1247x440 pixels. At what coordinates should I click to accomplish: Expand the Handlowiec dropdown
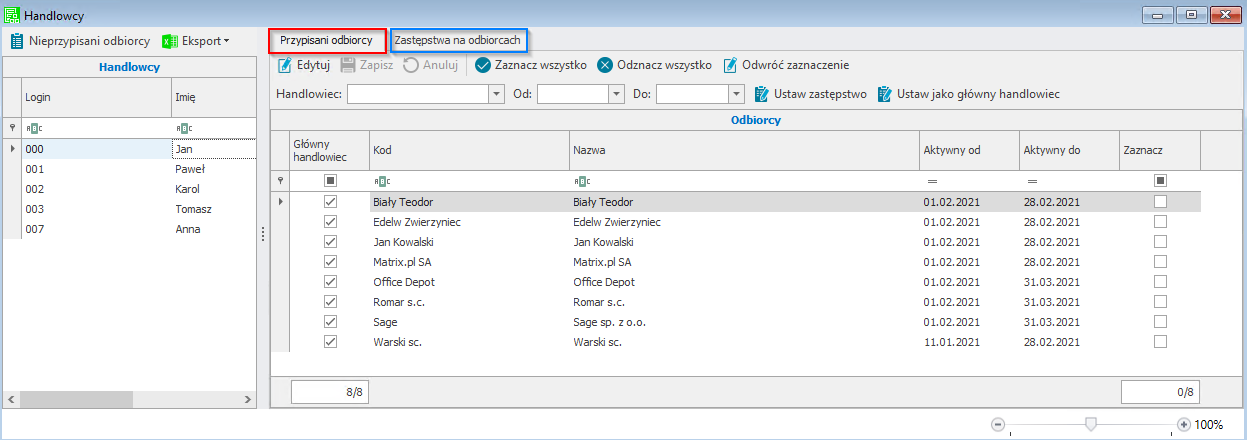point(496,94)
